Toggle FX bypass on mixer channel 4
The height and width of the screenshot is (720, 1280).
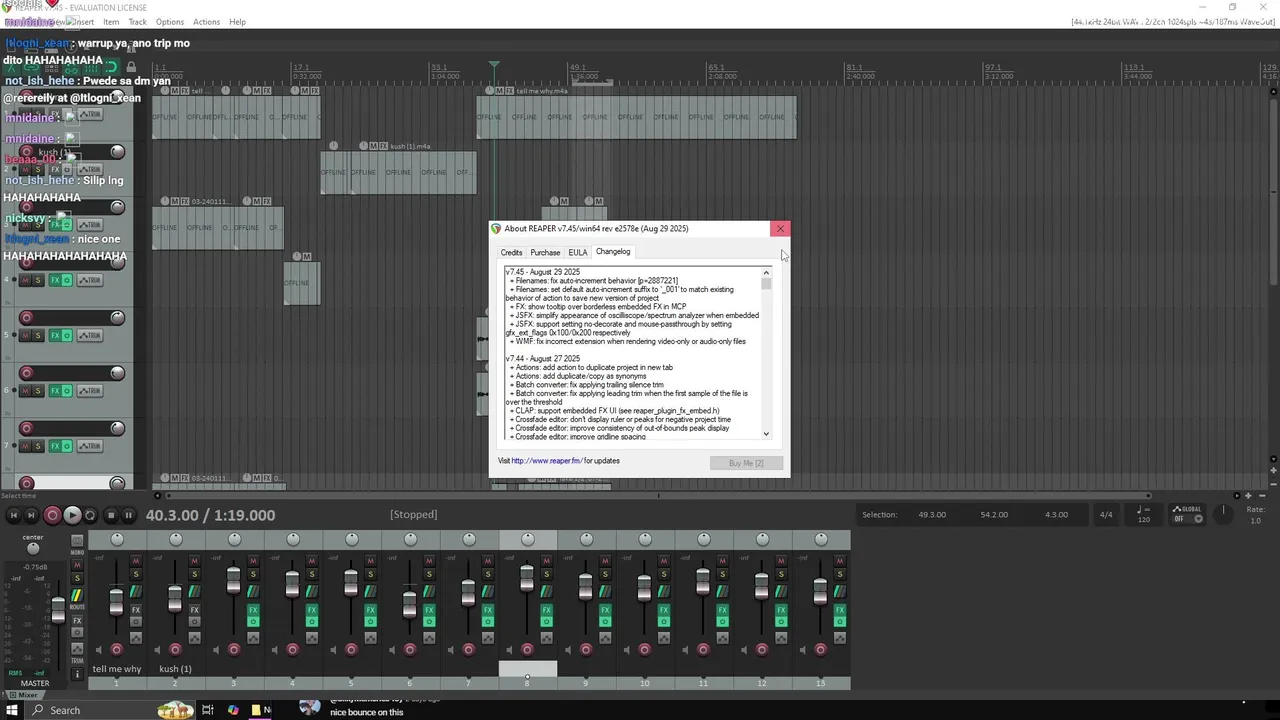(311, 621)
